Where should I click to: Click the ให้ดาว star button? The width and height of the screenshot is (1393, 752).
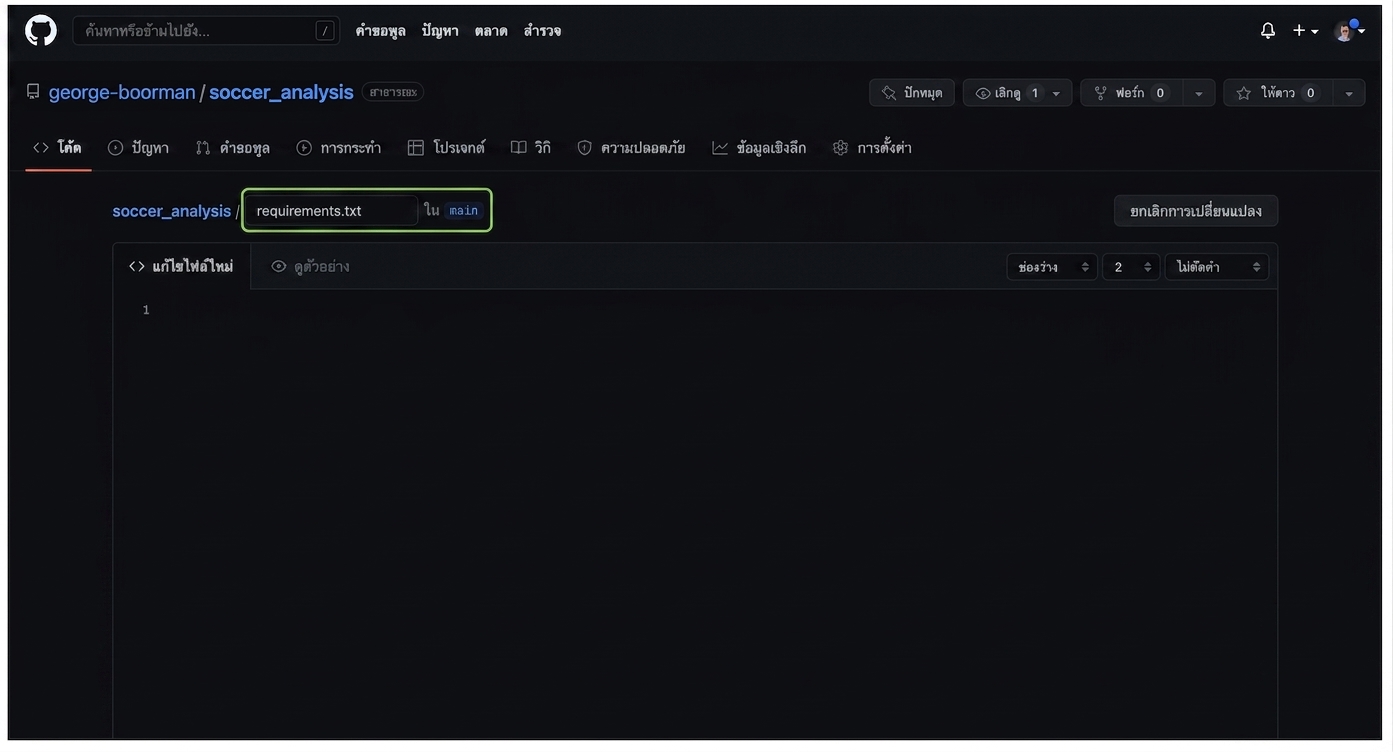pos(1278,93)
